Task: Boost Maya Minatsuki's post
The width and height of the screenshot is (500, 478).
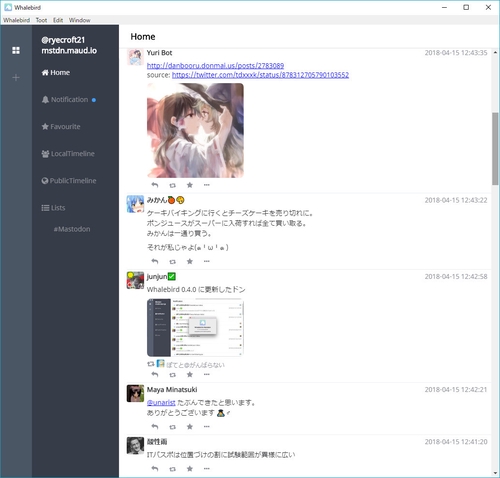Action: point(172,427)
